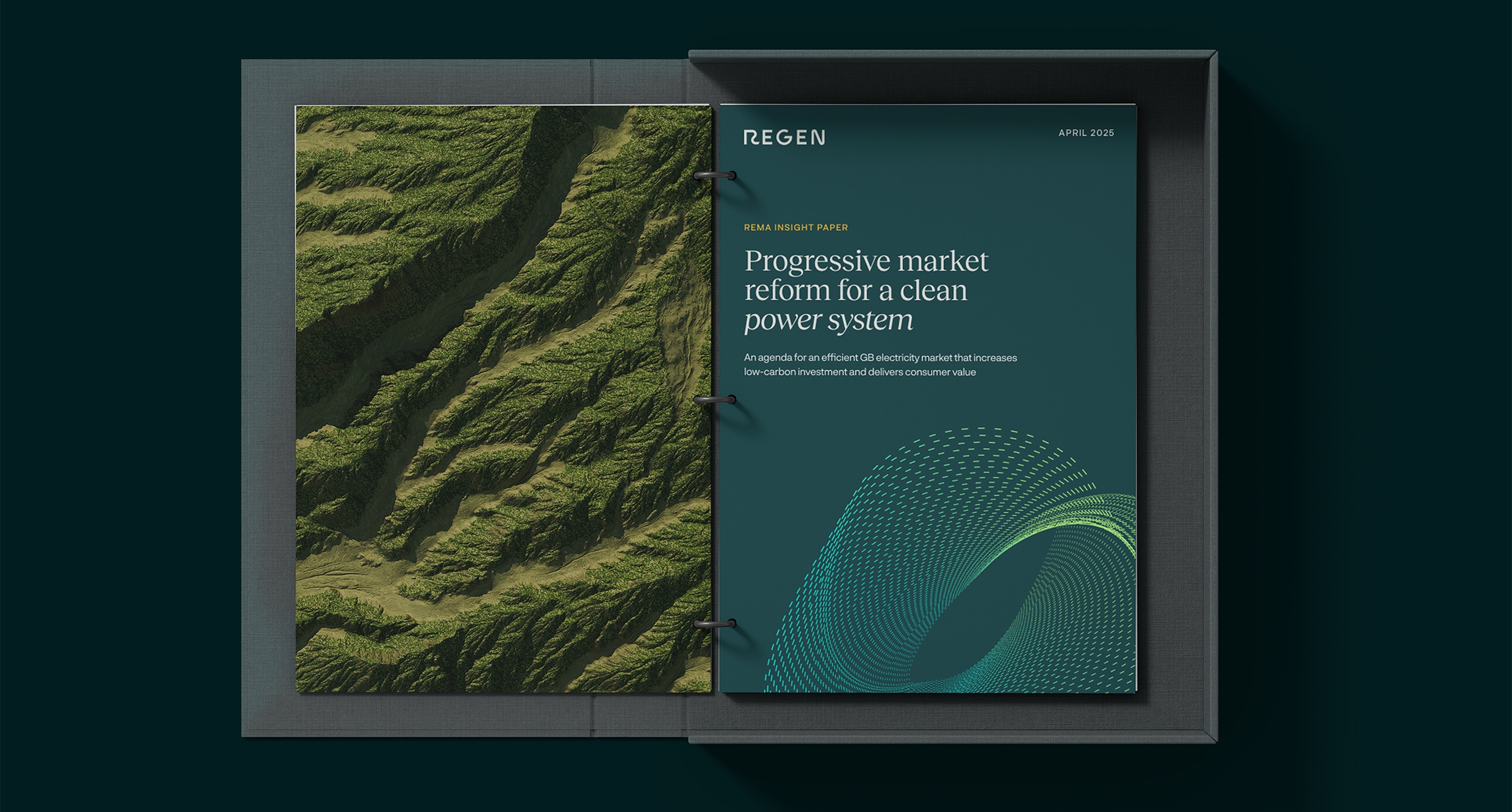Click the "reform for a clean" title line
The image size is (1512, 812).
click(x=856, y=290)
